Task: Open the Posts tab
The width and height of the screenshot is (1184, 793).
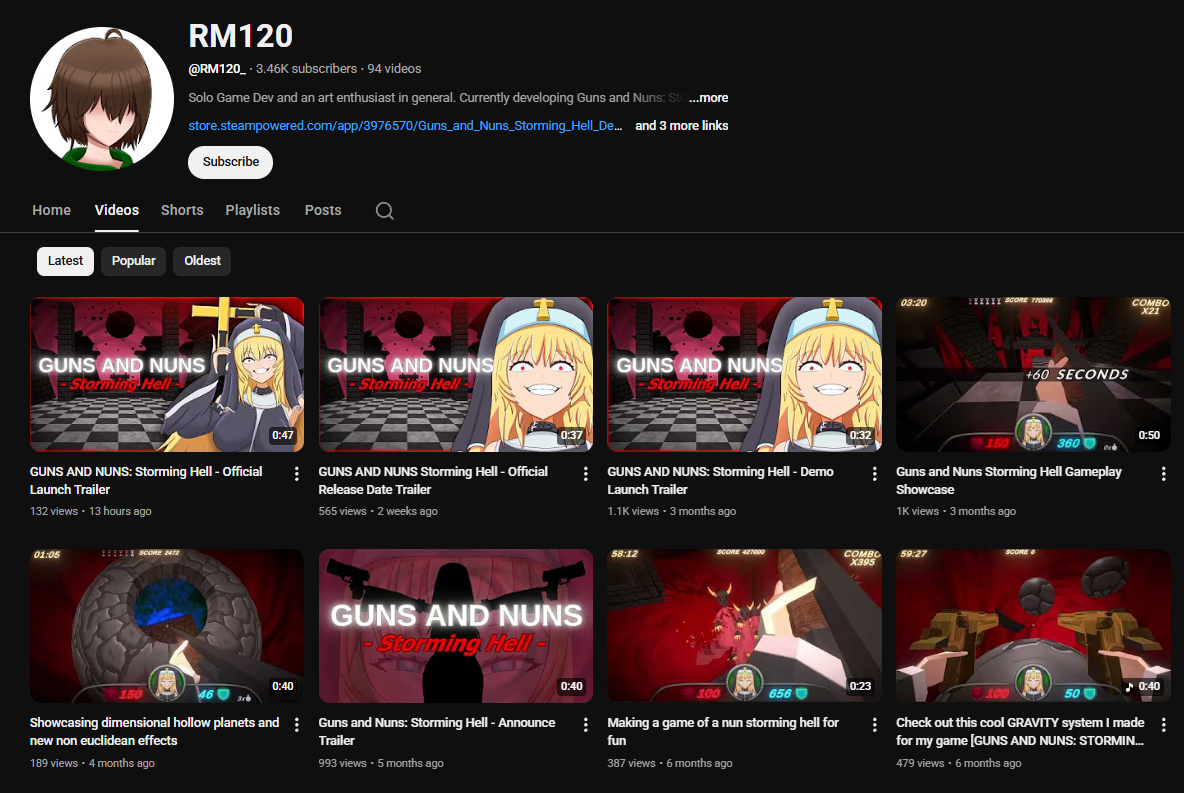Action: pos(323,211)
